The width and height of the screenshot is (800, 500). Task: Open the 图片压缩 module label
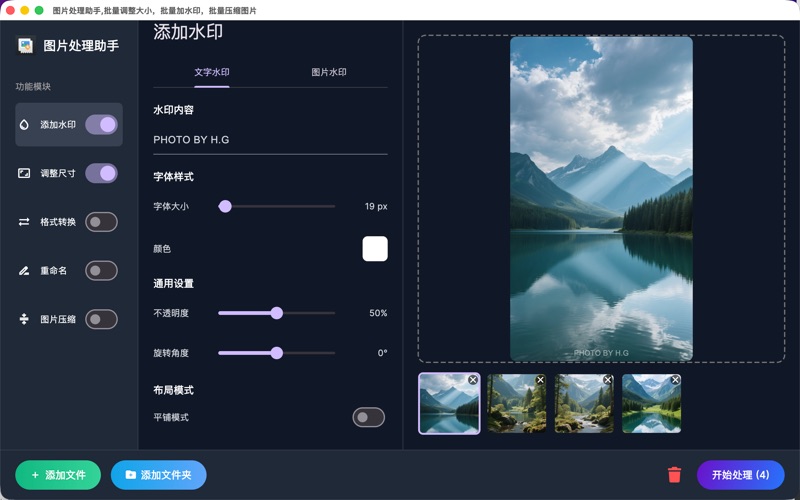pos(58,319)
